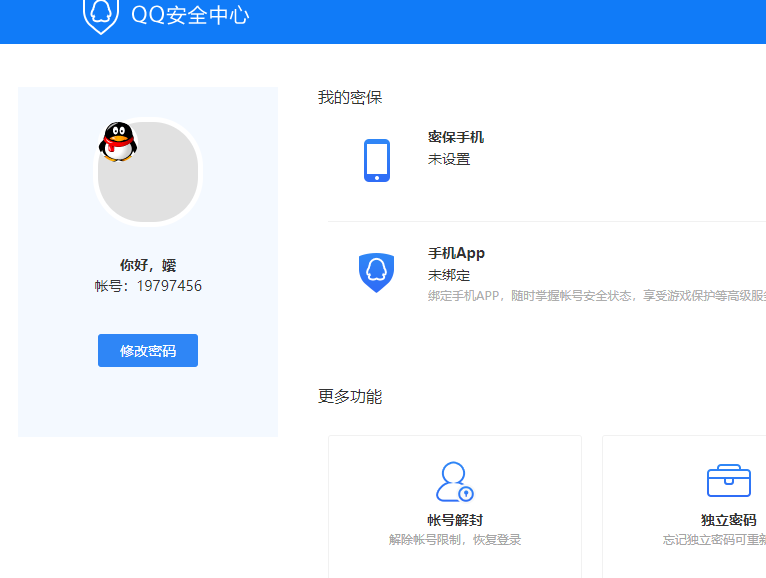Click the 未设置 status under 密保手机
This screenshot has height=578, width=766.
click(x=449, y=159)
